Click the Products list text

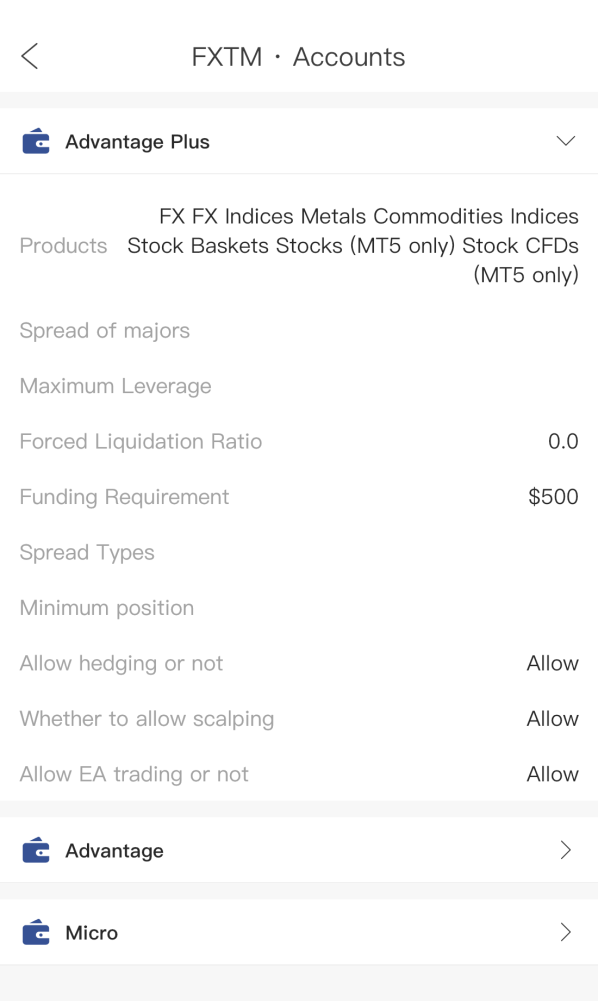click(x=353, y=245)
